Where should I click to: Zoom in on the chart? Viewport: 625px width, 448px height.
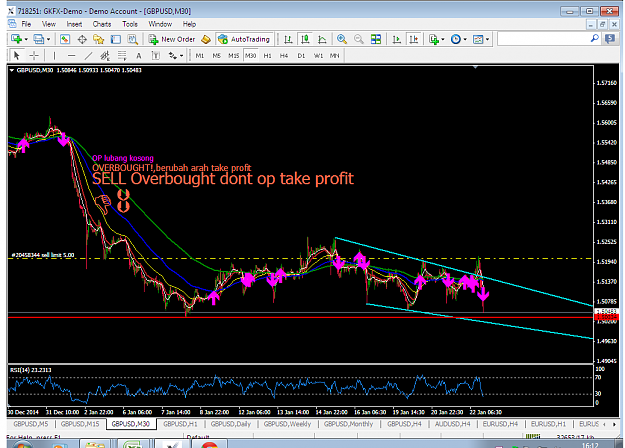click(342, 39)
